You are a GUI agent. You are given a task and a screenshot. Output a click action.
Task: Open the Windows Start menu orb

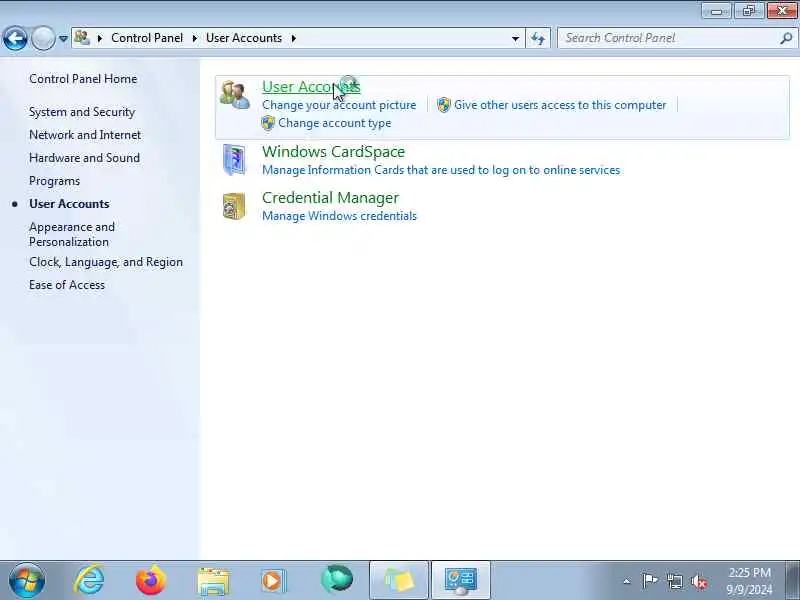pyautogui.click(x=27, y=580)
